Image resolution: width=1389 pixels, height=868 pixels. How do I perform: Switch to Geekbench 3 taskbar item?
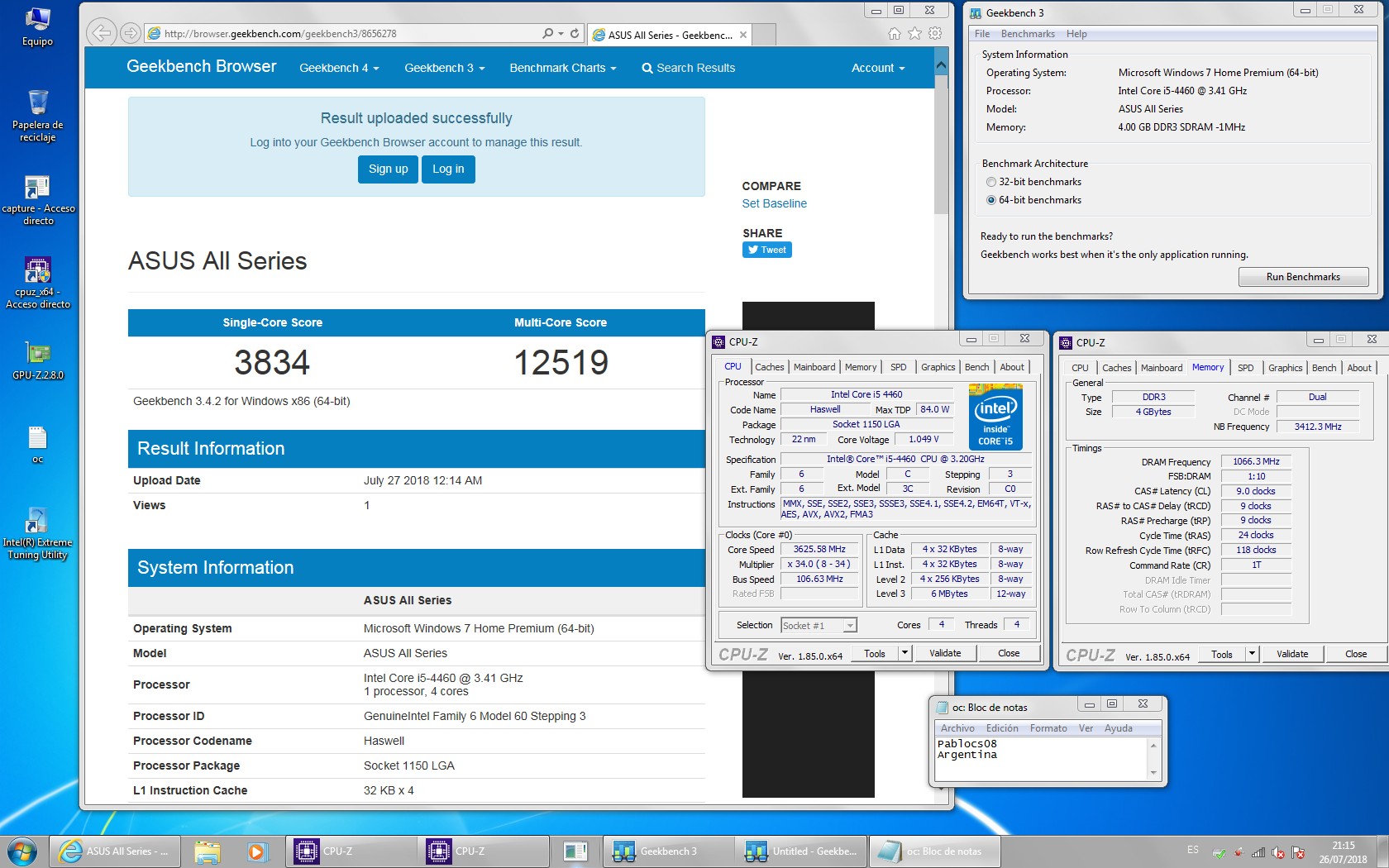pos(668,851)
